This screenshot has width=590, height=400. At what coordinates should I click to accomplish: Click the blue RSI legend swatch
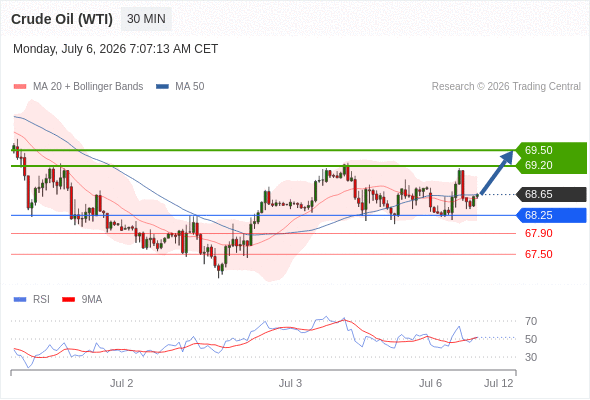click(20, 300)
